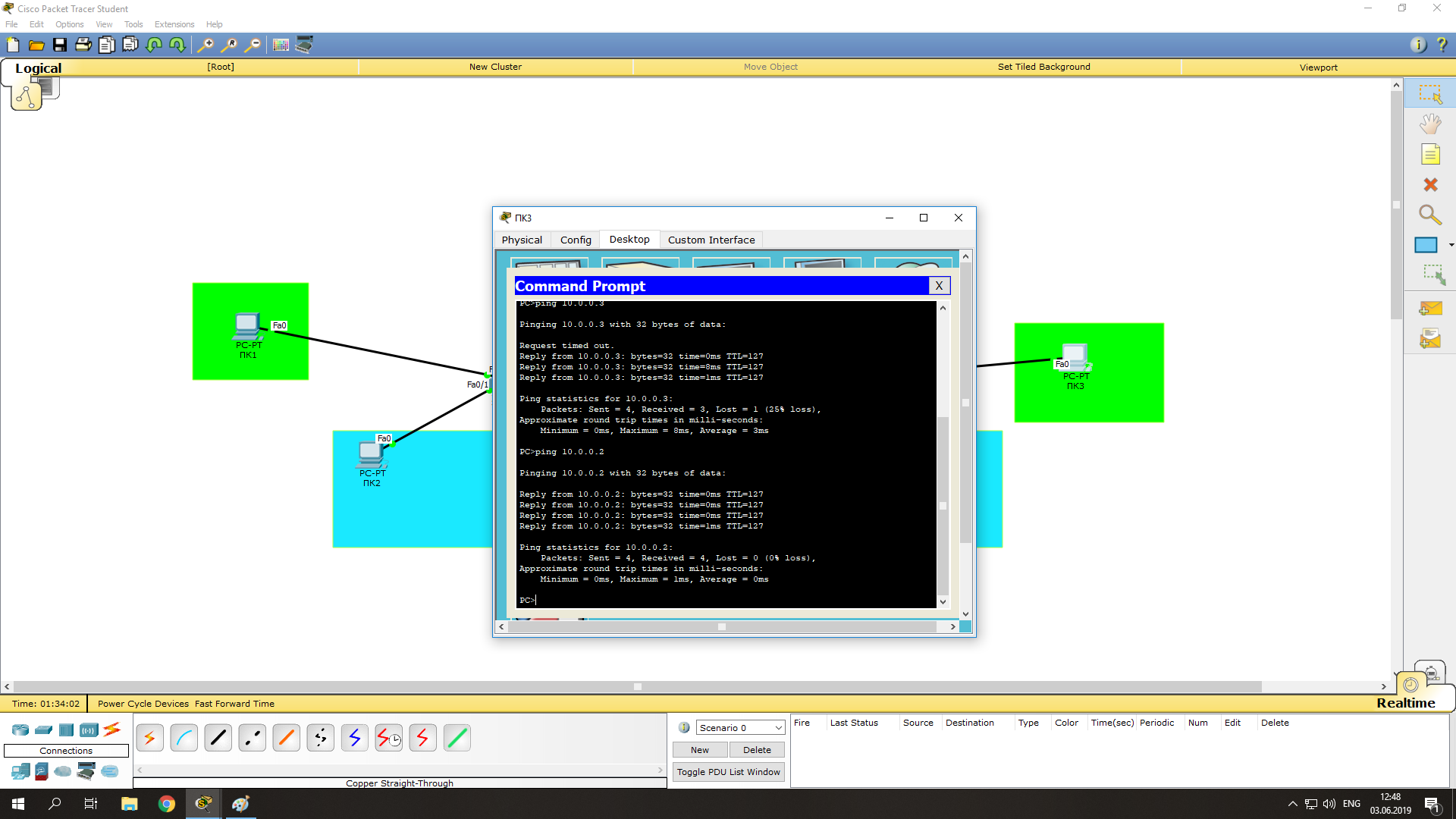Print using the printer toolbar icon
Viewport: 1456px width, 819px height.
pyautogui.click(x=83, y=45)
